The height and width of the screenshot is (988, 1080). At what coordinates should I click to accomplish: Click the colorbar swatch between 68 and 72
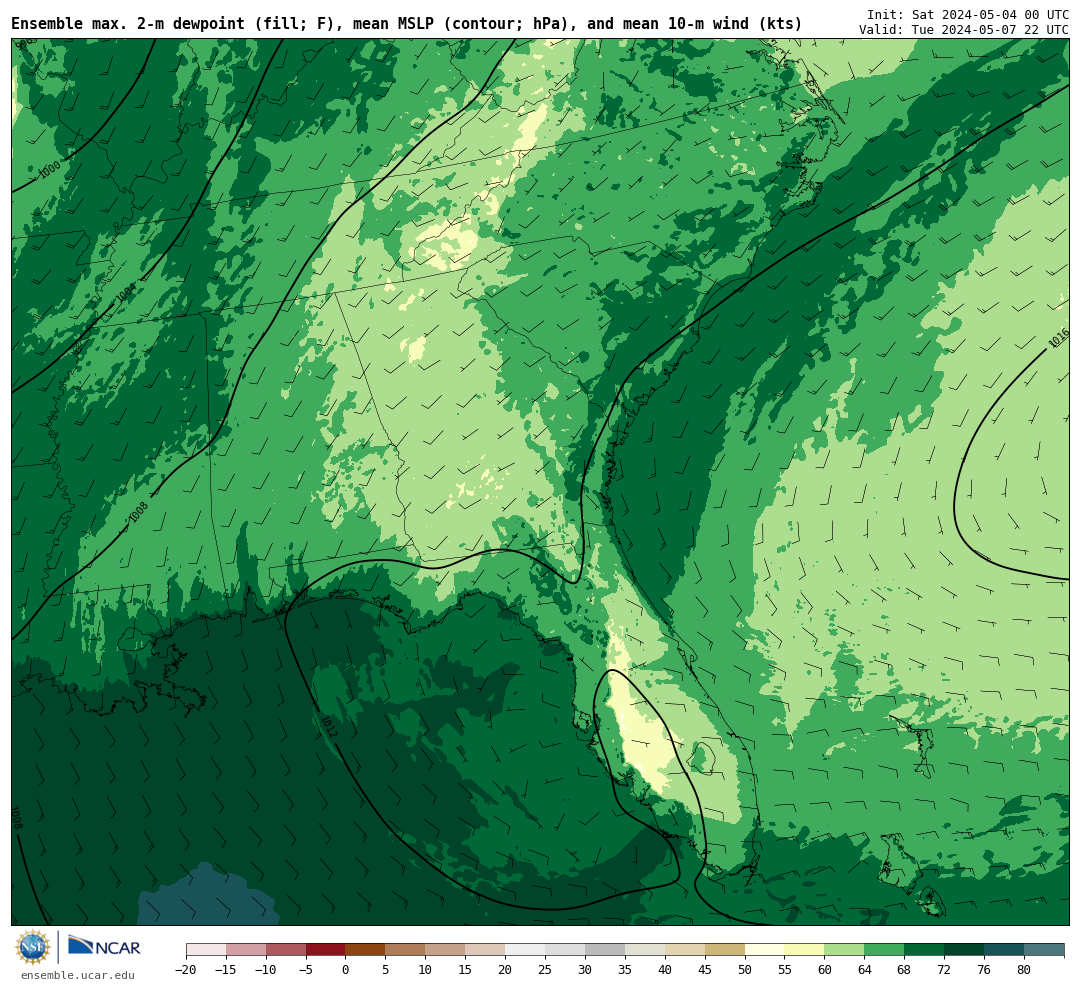924,950
